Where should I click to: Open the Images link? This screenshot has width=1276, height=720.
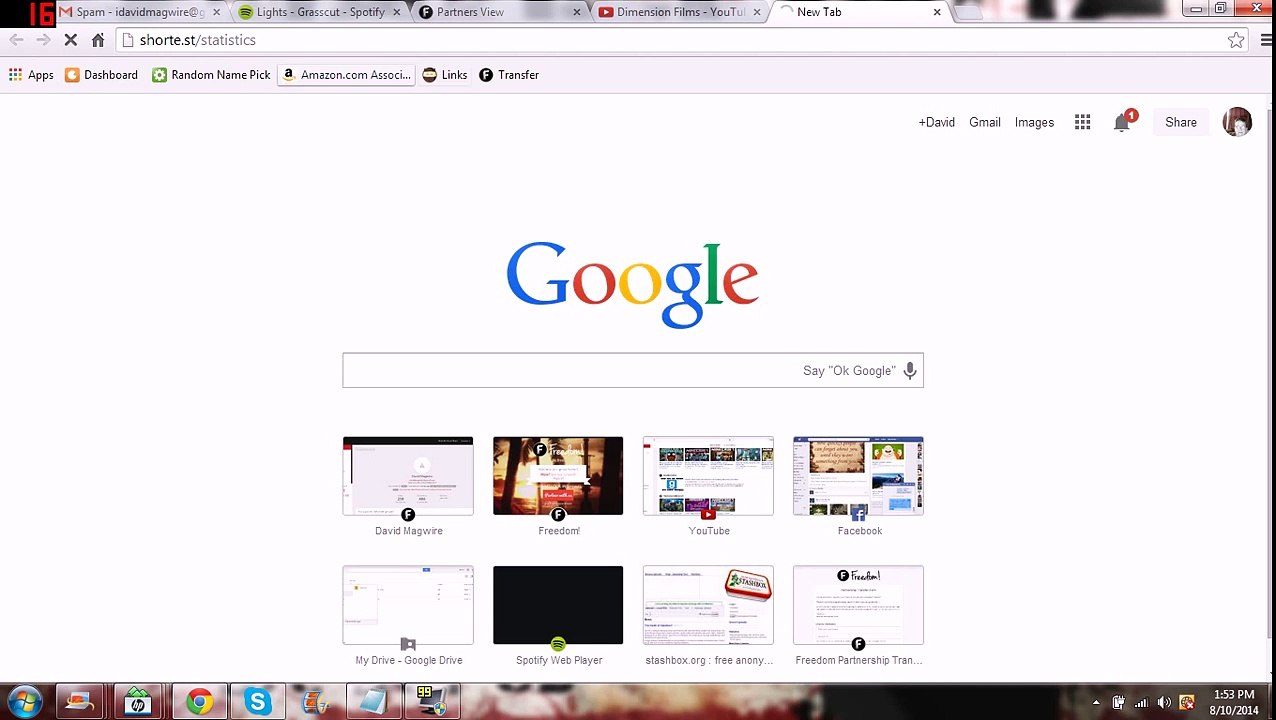click(1034, 122)
